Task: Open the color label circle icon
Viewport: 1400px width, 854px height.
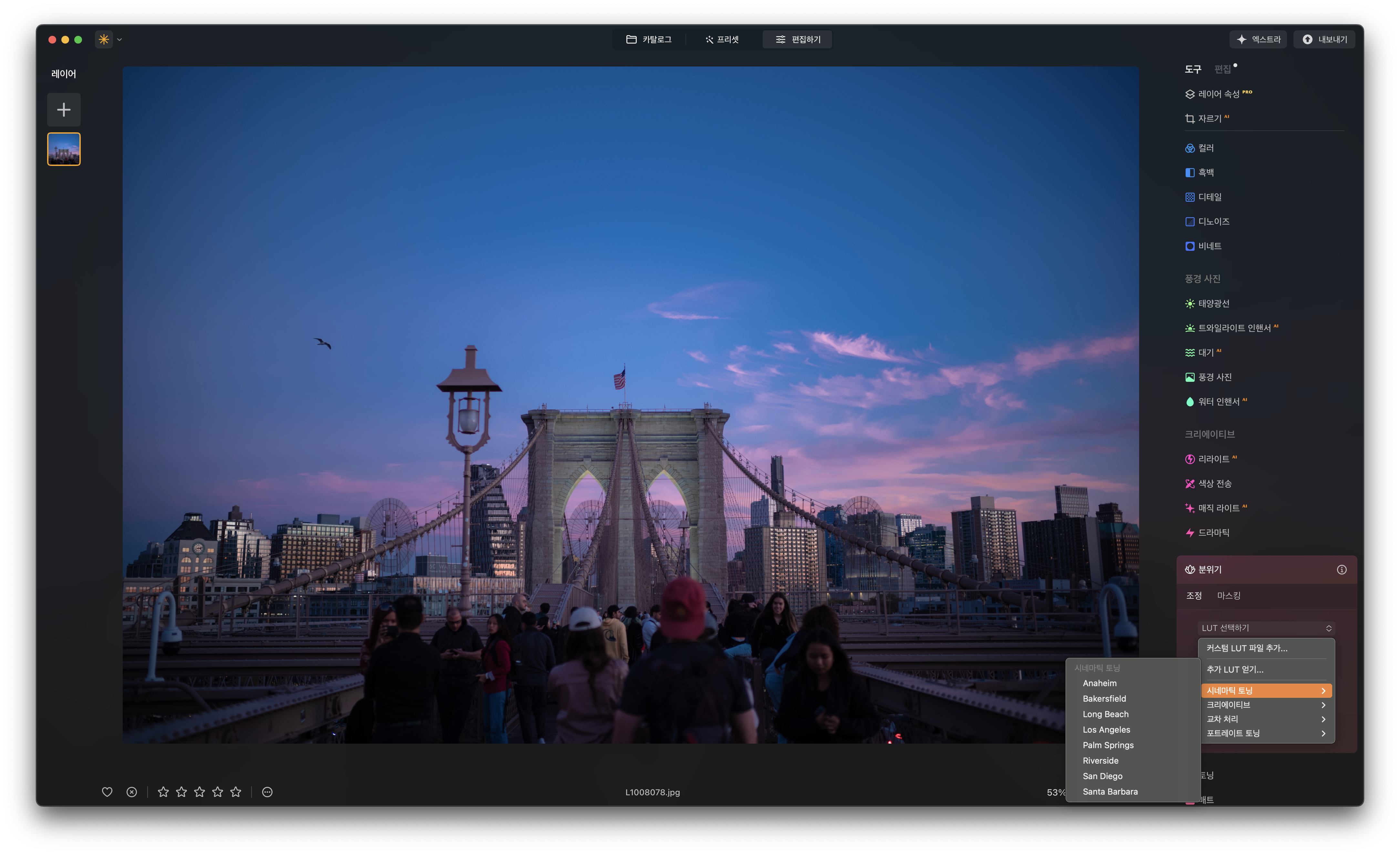Action: (x=267, y=791)
